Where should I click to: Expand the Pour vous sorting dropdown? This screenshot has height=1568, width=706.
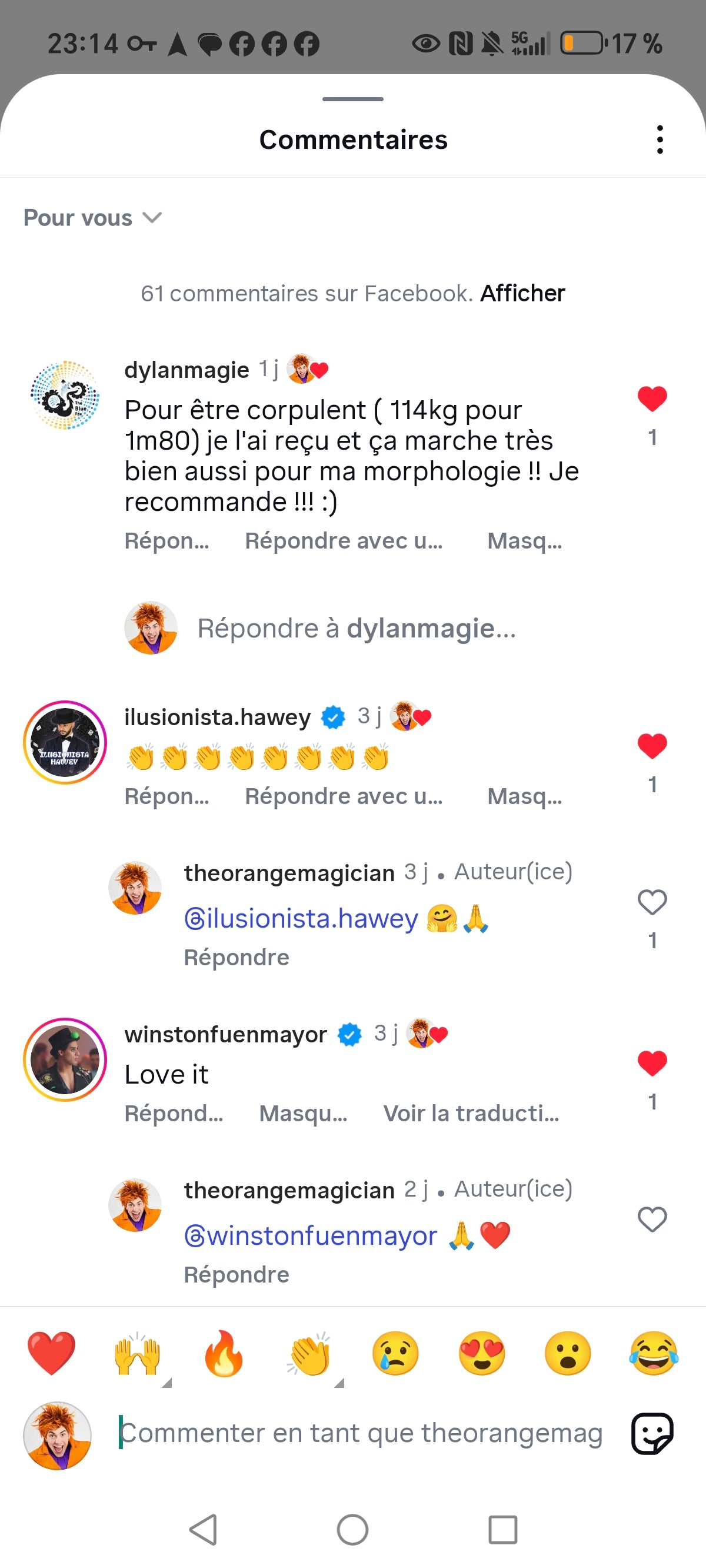point(92,218)
